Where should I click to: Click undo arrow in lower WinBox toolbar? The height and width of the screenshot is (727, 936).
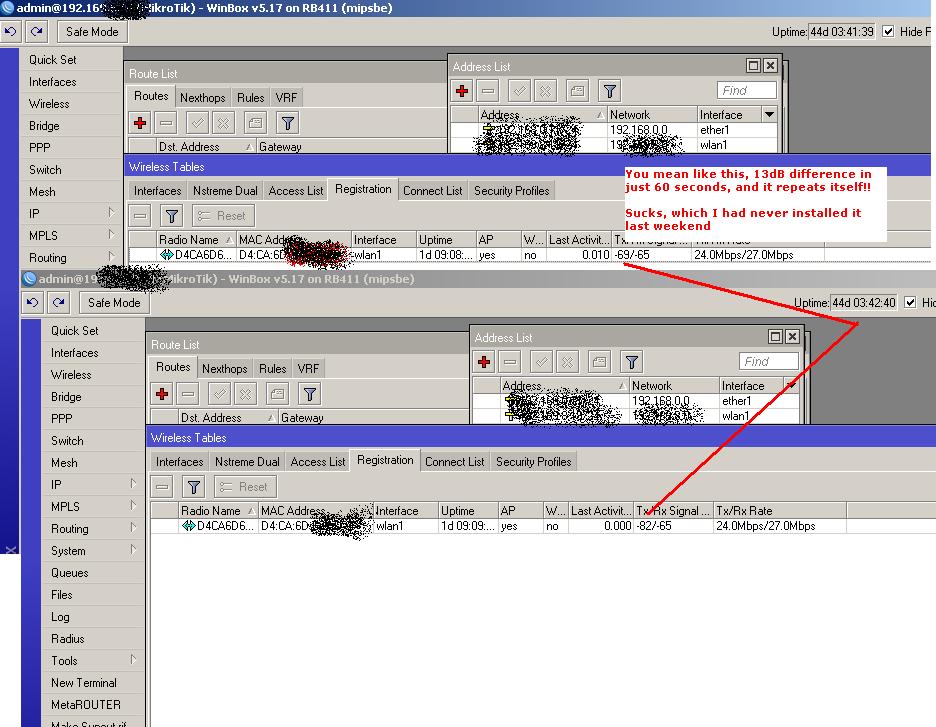point(32,303)
